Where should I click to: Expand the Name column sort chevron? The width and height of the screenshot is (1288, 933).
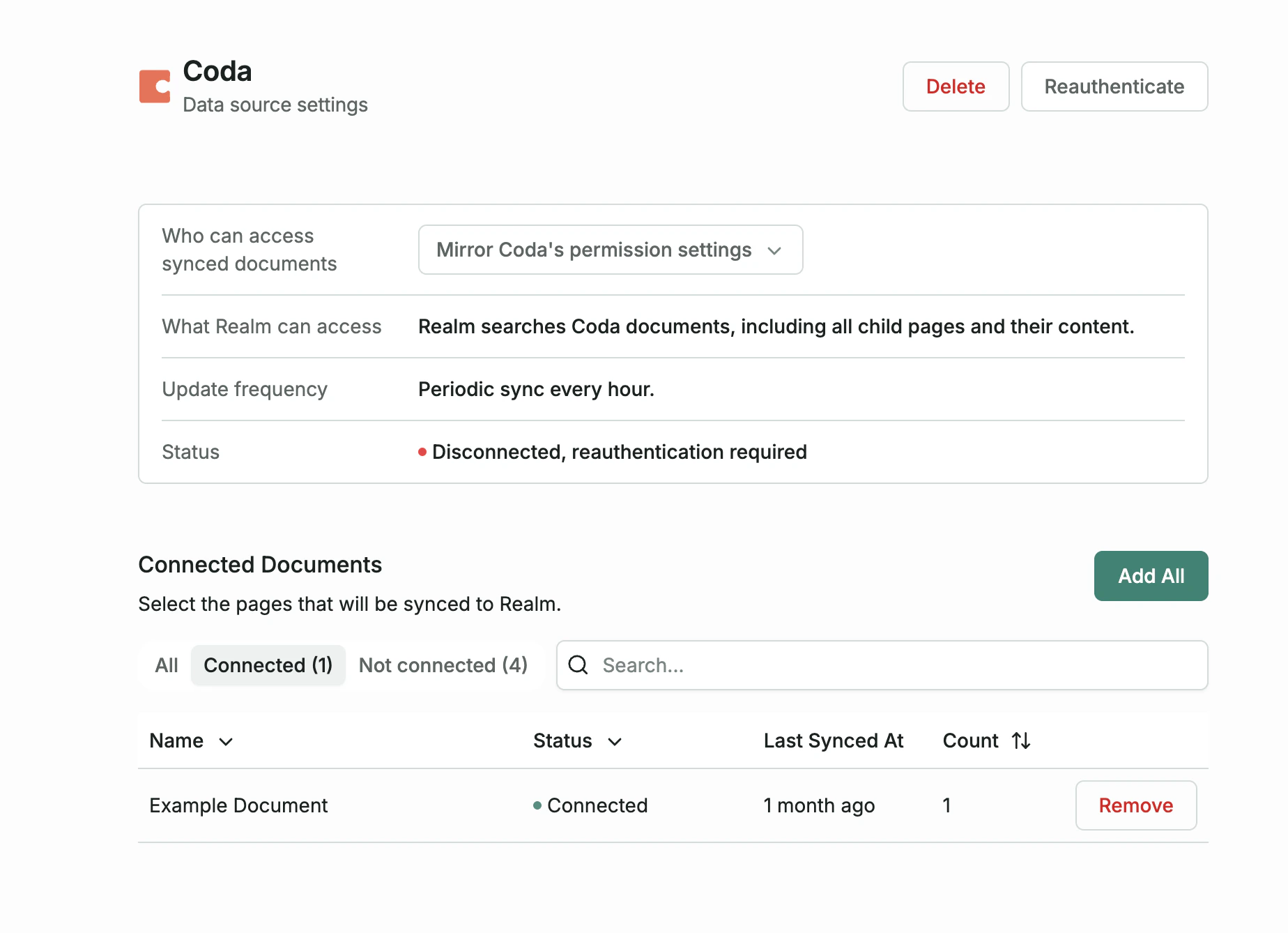(x=226, y=741)
